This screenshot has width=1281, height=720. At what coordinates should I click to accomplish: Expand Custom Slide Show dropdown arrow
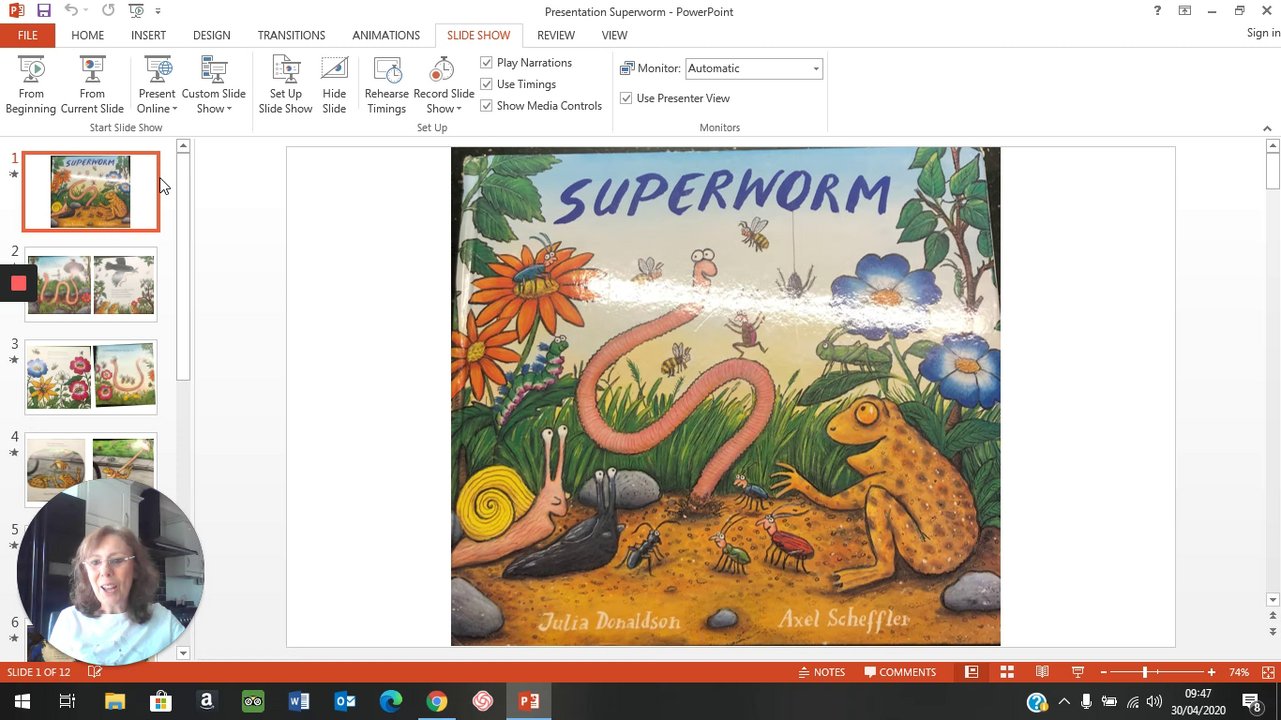pyautogui.click(x=229, y=109)
